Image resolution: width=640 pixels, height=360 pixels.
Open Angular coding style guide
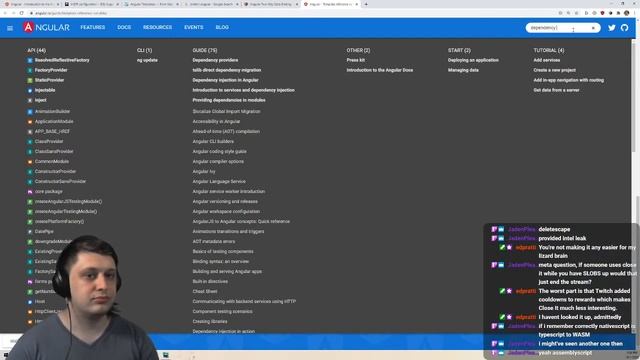point(220,151)
